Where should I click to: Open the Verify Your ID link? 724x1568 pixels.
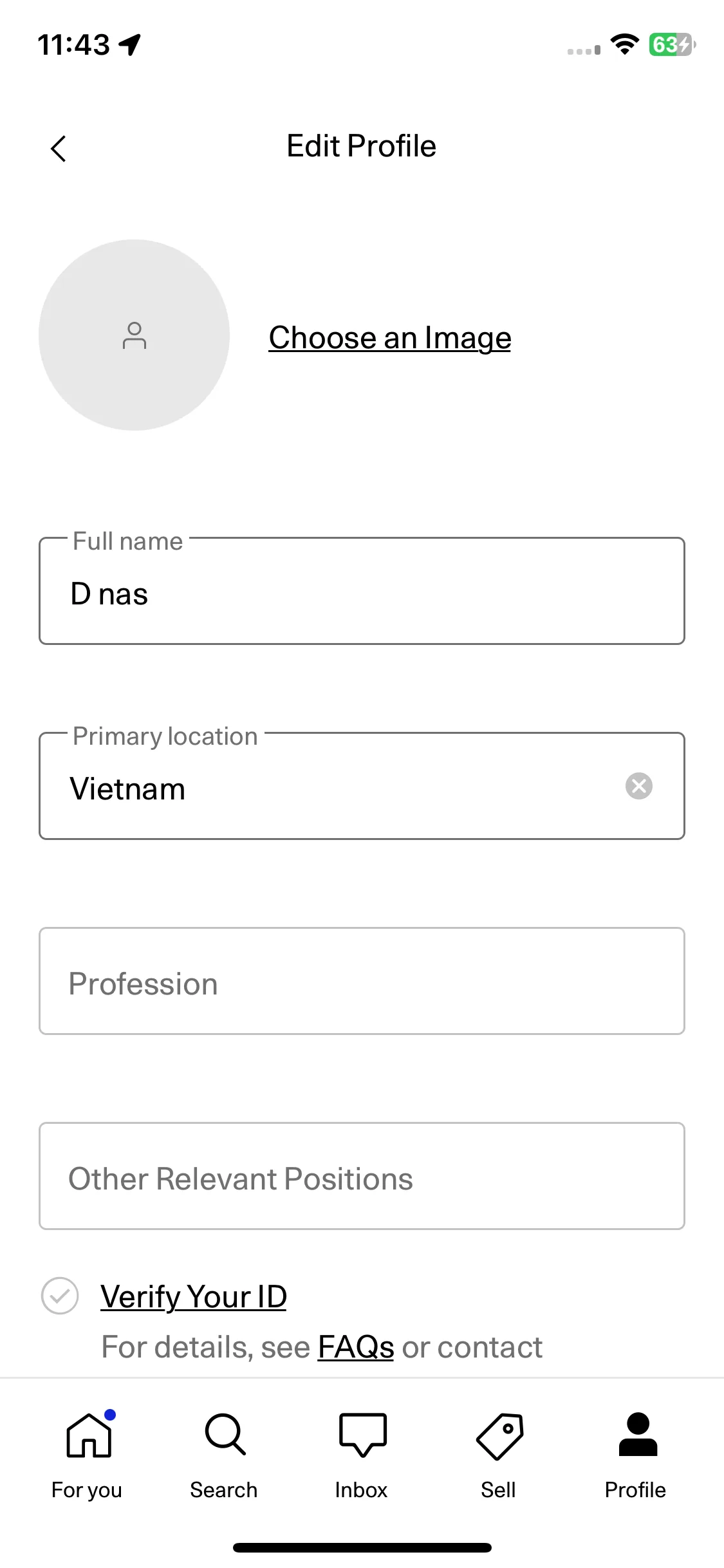(194, 1296)
